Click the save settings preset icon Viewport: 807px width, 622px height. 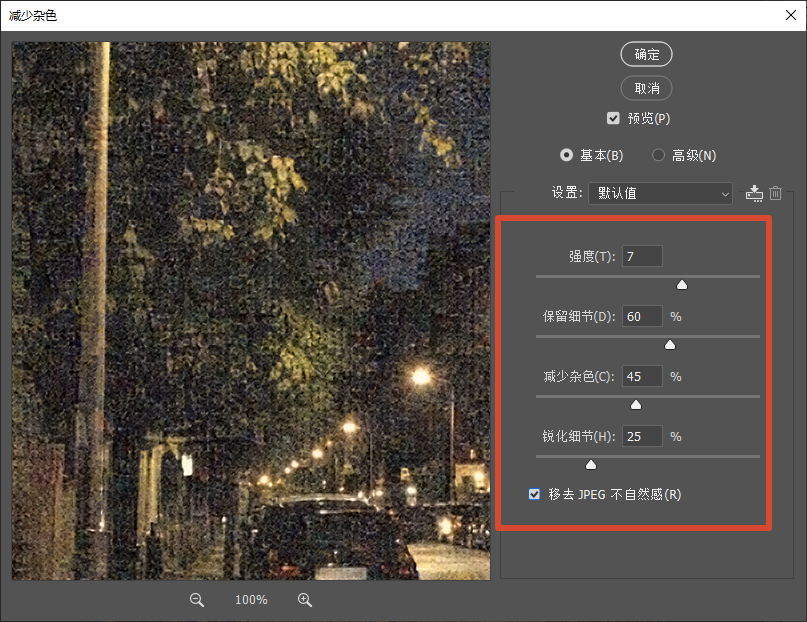[754, 193]
